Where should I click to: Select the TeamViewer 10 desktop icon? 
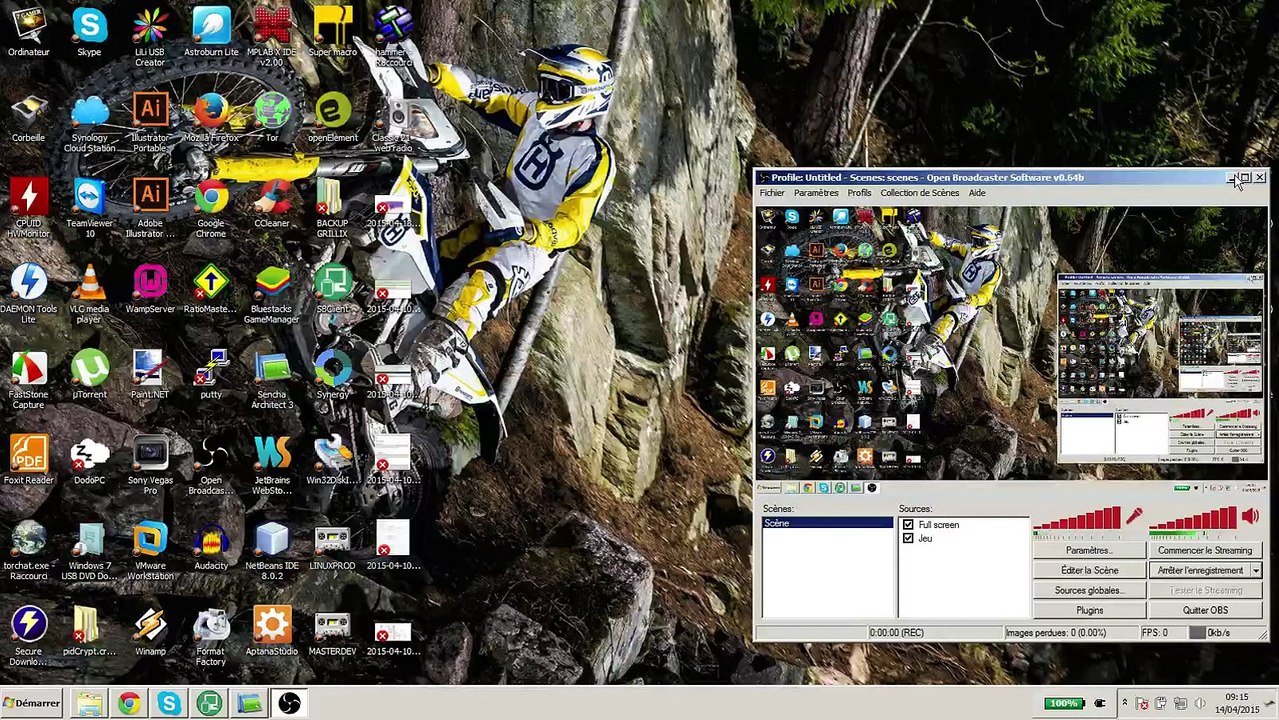(89, 209)
